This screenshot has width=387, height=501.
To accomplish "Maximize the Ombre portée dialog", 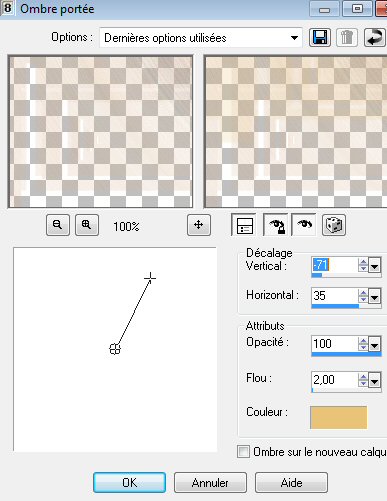I will 357,9.
